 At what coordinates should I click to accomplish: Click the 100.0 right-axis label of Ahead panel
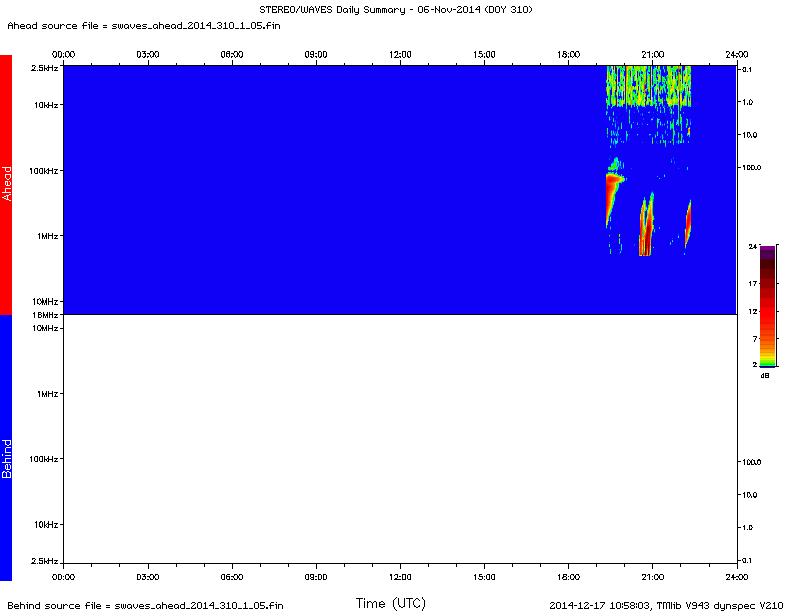[x=751, y=168]
